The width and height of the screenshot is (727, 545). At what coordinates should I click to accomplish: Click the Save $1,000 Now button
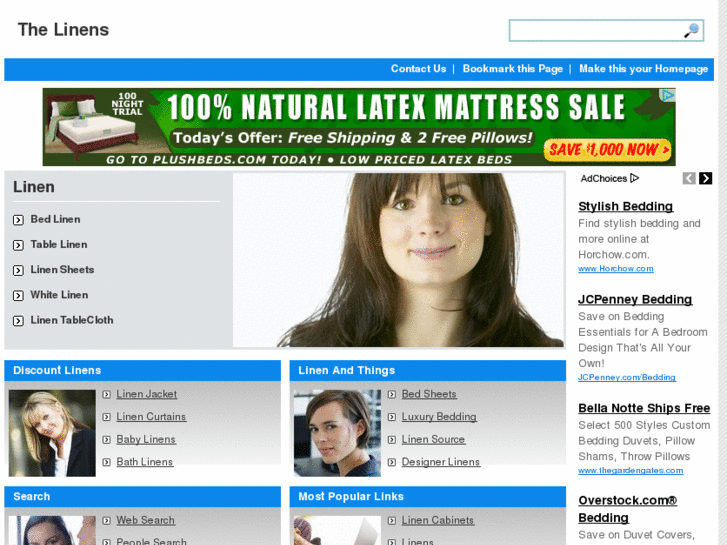tap(607, 150)
